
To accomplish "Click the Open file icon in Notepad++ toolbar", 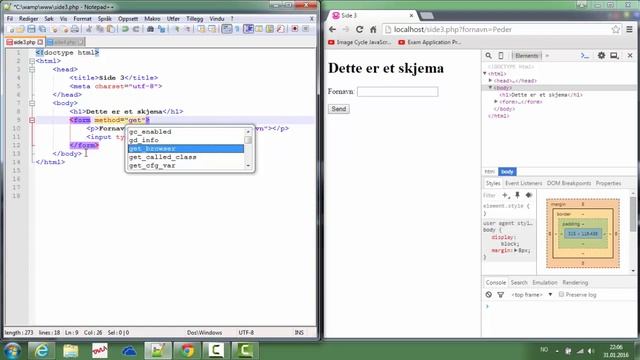I will tap(20, 29).
